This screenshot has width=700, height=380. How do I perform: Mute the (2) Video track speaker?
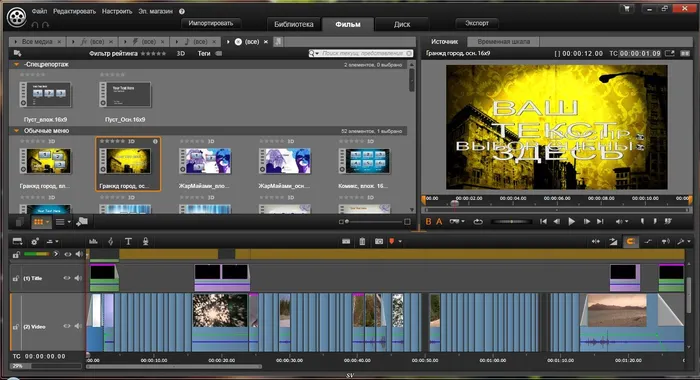[79, 326]
